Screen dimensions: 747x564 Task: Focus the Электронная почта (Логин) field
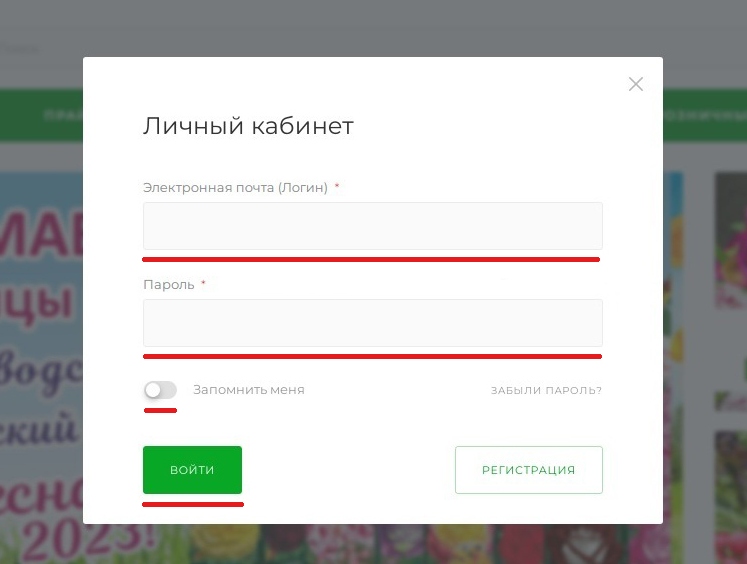coord(373,226)
